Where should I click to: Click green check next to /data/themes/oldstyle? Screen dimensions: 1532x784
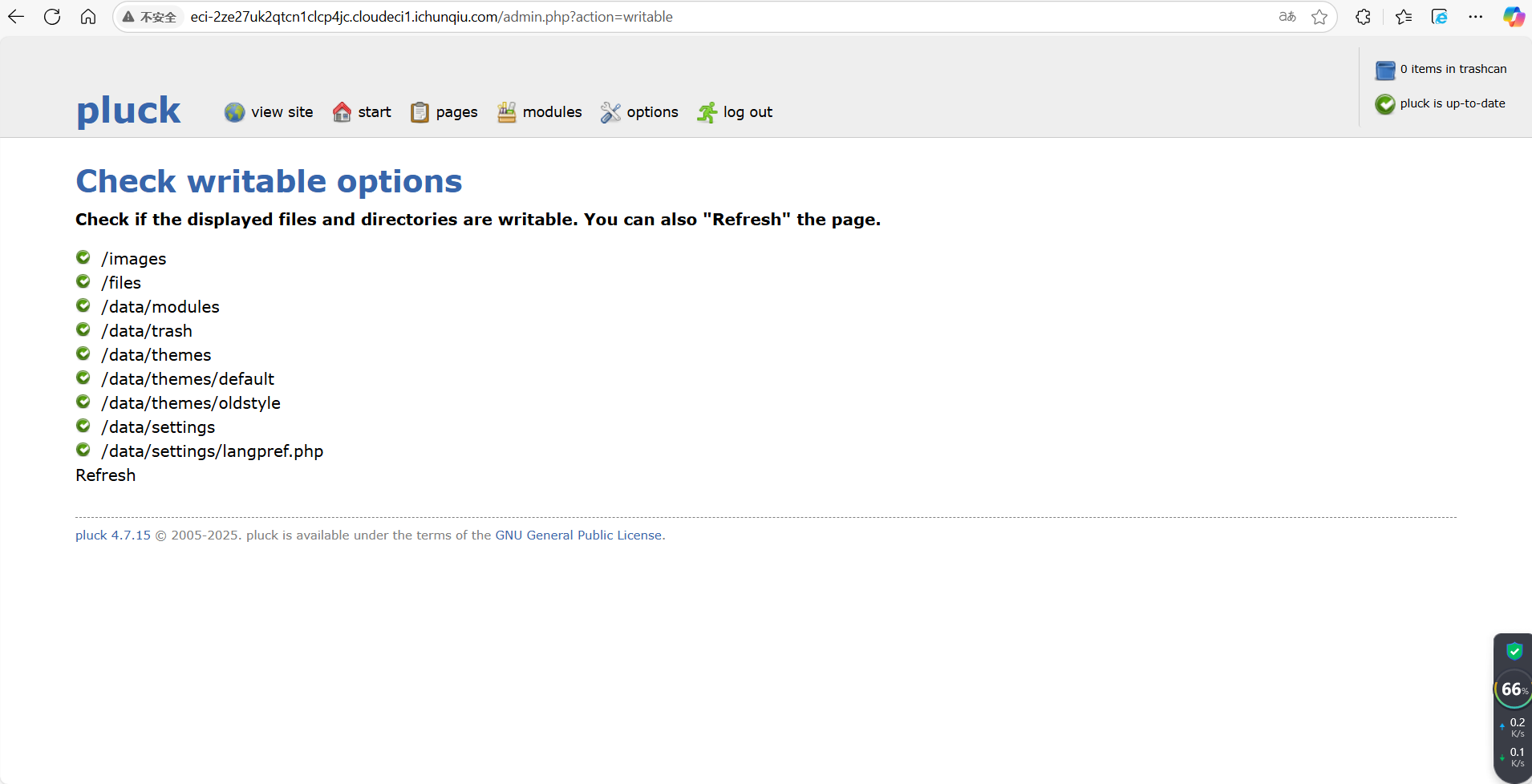pyautogui.click(x=83, y=402)
